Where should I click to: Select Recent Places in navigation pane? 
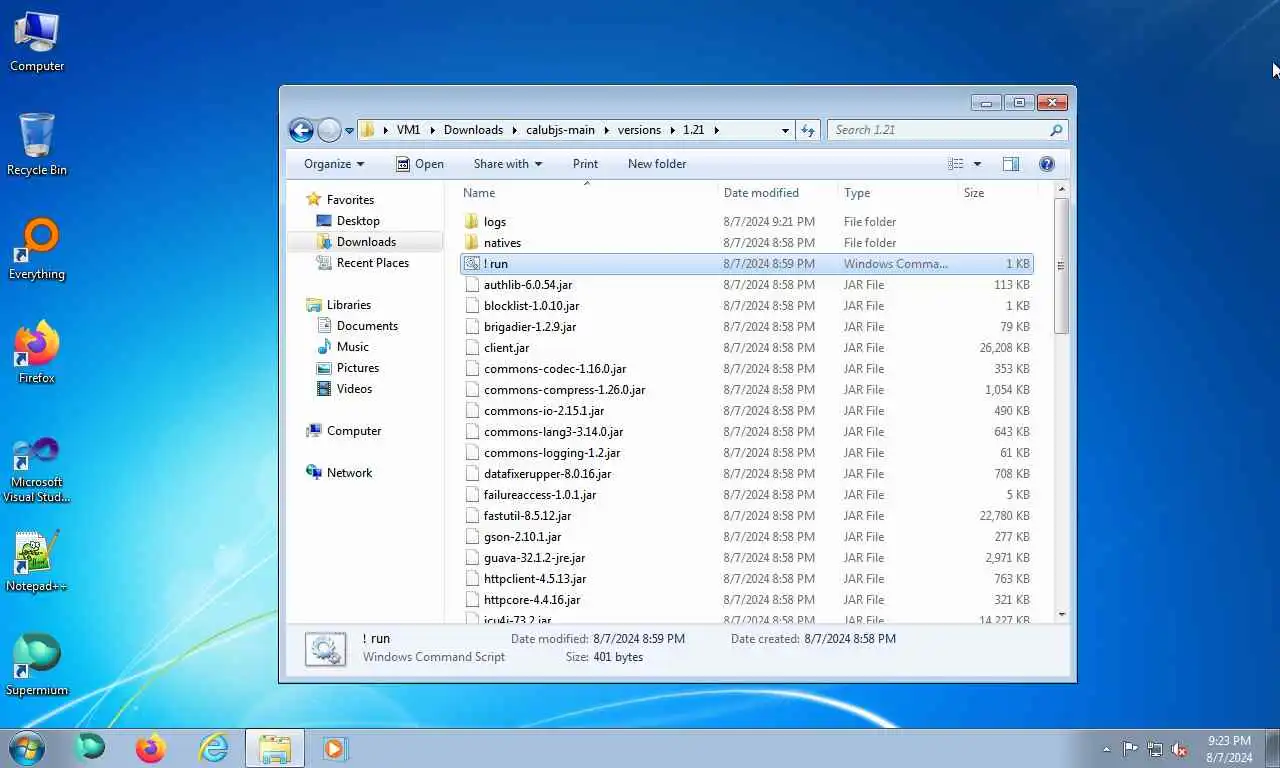pyautogui.click(x=372, y=263)
